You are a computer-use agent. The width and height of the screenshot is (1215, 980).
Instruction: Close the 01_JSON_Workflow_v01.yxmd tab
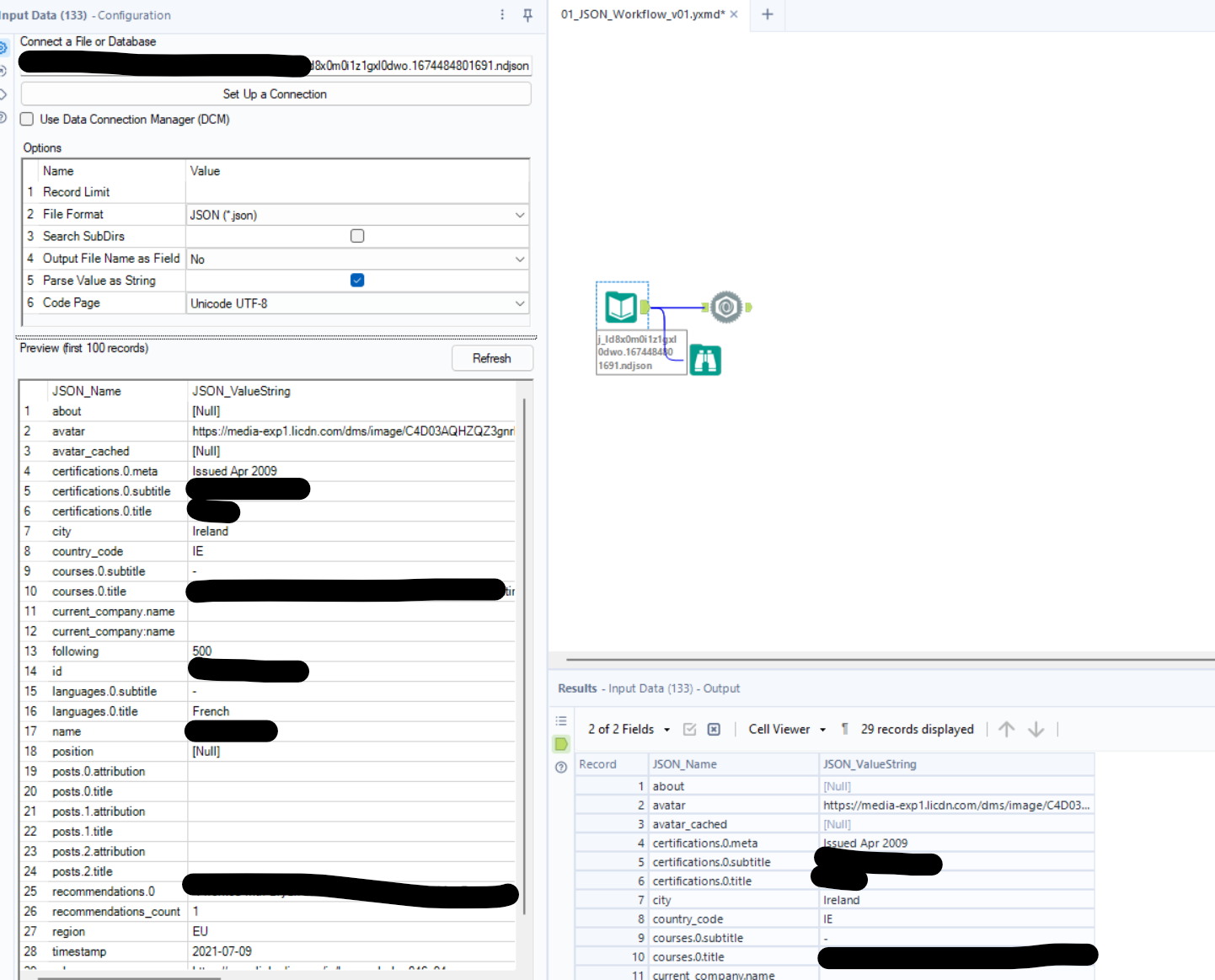click(x=734, y=14)
